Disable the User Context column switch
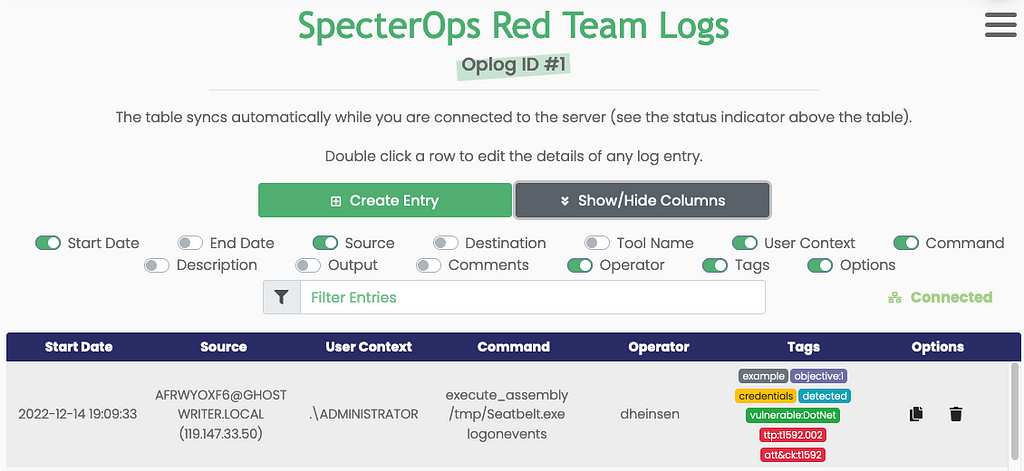The height and width of the screenshot is (471, 1024). tap(744, 243)
